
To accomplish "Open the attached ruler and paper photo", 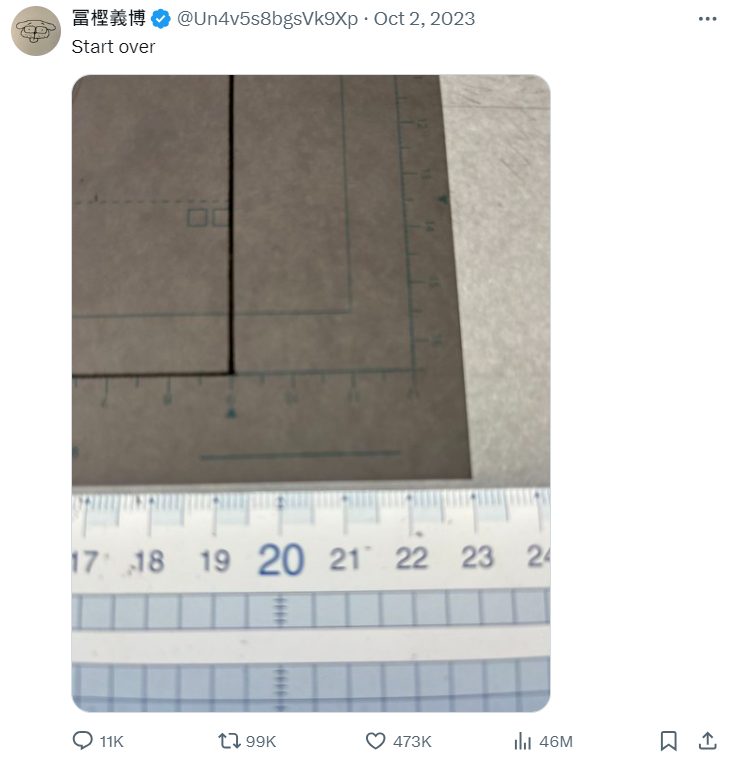I will (x=311, y=394).
